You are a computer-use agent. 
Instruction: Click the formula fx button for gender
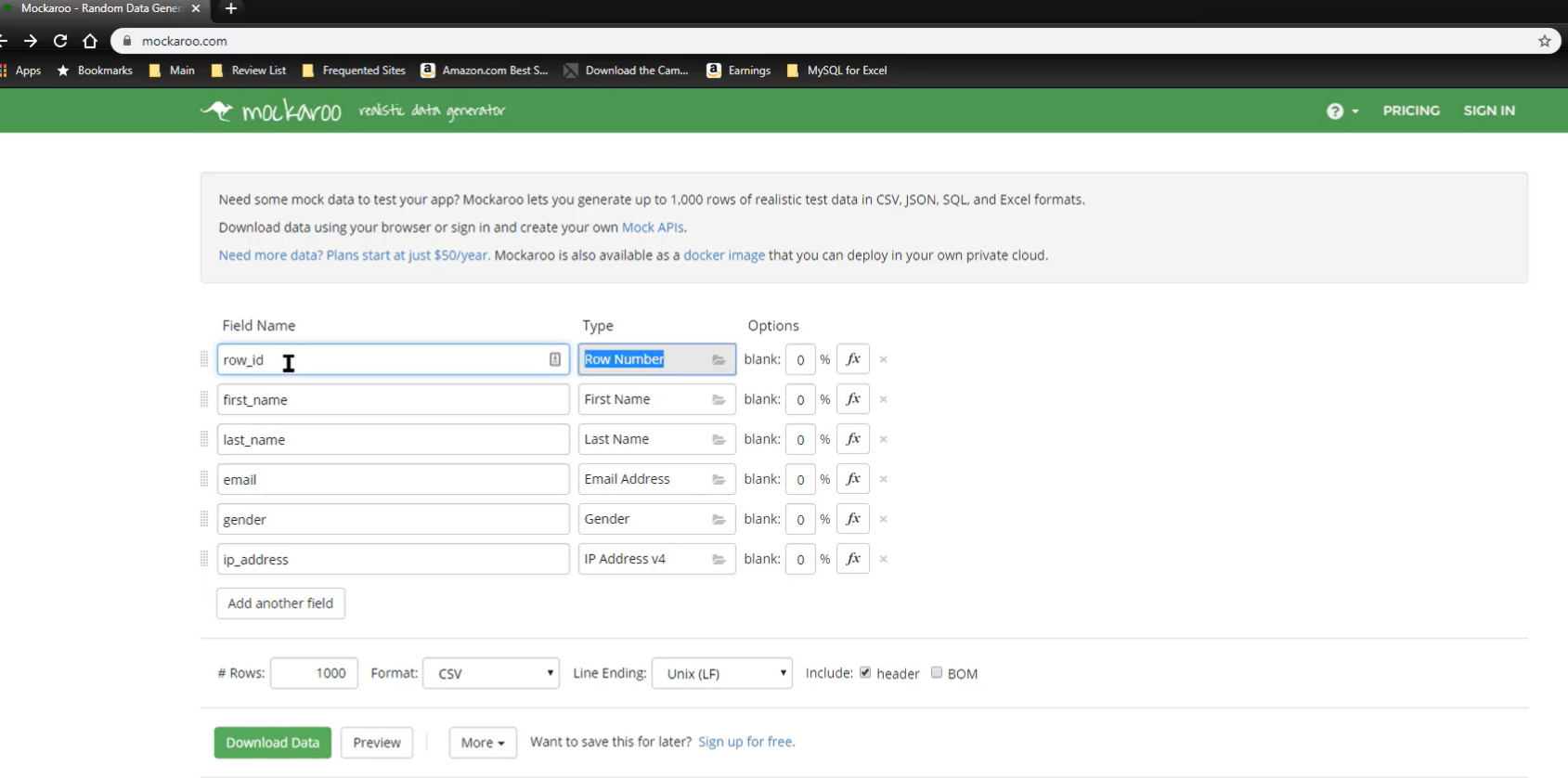(x=852, y=519)
